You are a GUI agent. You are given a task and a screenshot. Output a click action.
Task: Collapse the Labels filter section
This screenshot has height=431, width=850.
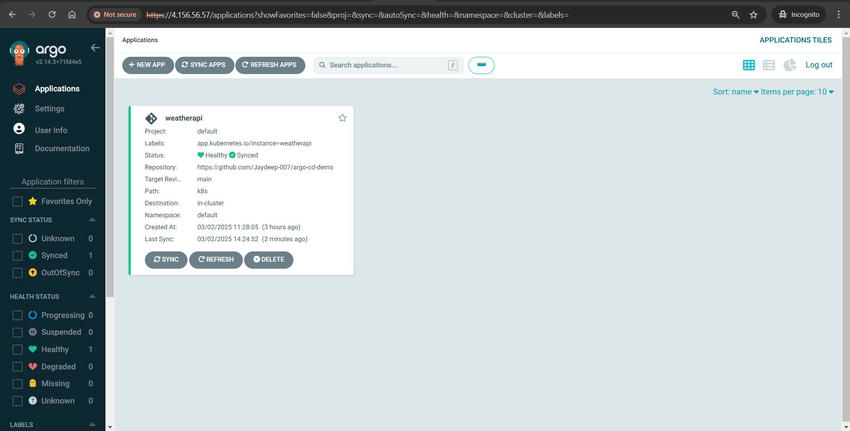click(92, 424)
